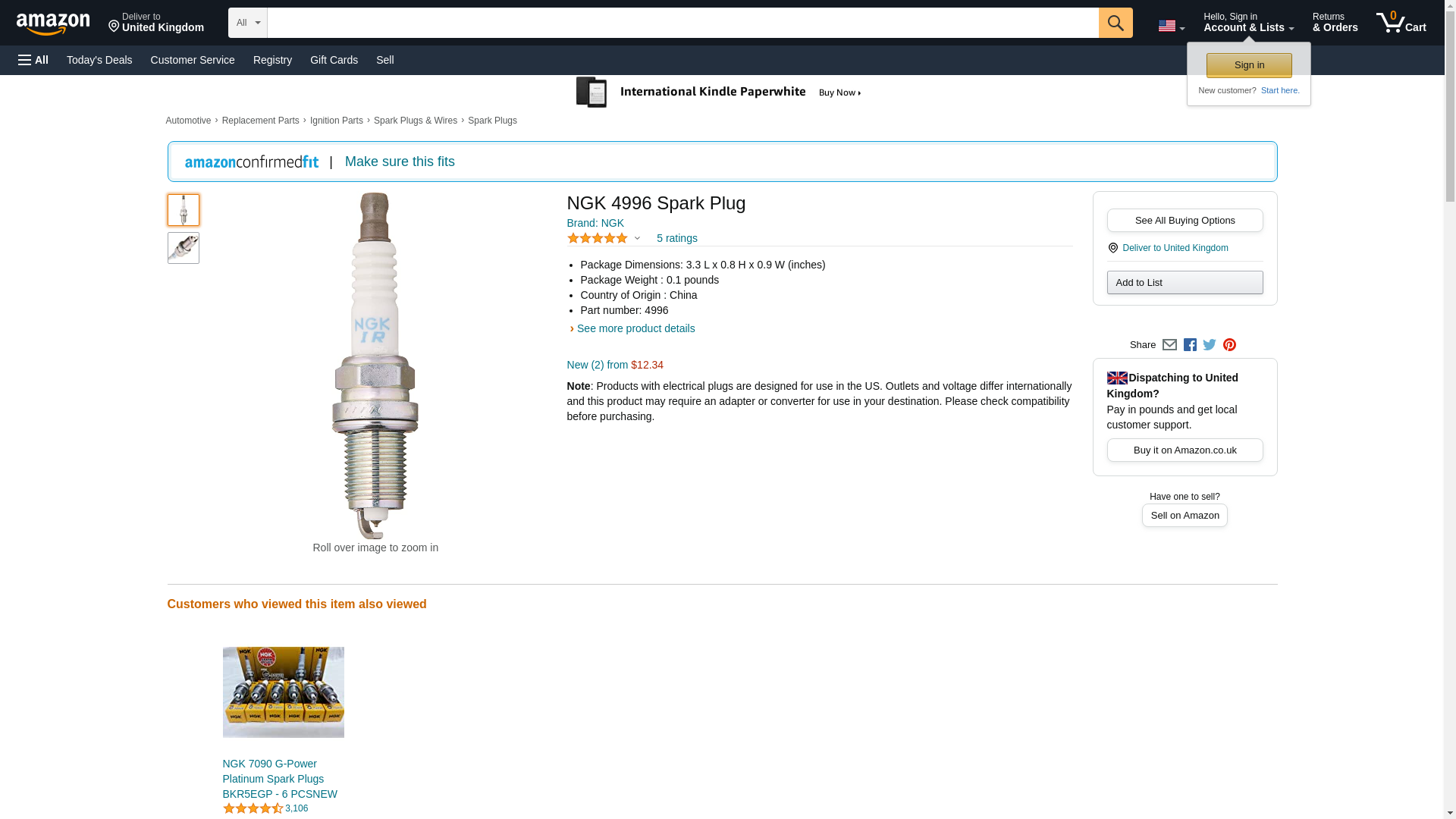Image resolution: width=1456 pixels, height=819 pixels.
Task: Focus the Amazon search input field
Action: coord(682,23)
